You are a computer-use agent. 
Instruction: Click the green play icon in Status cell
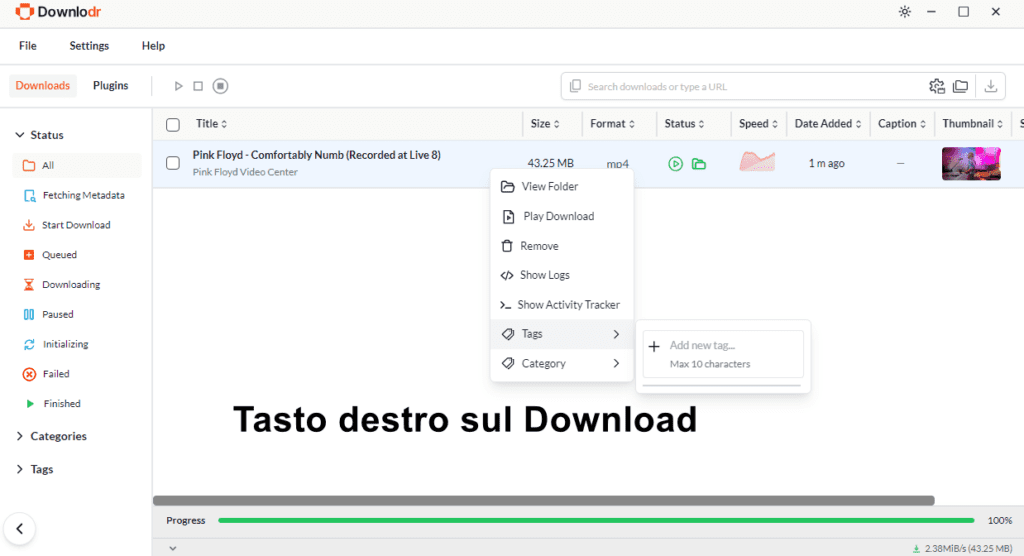tap(675, 164)
